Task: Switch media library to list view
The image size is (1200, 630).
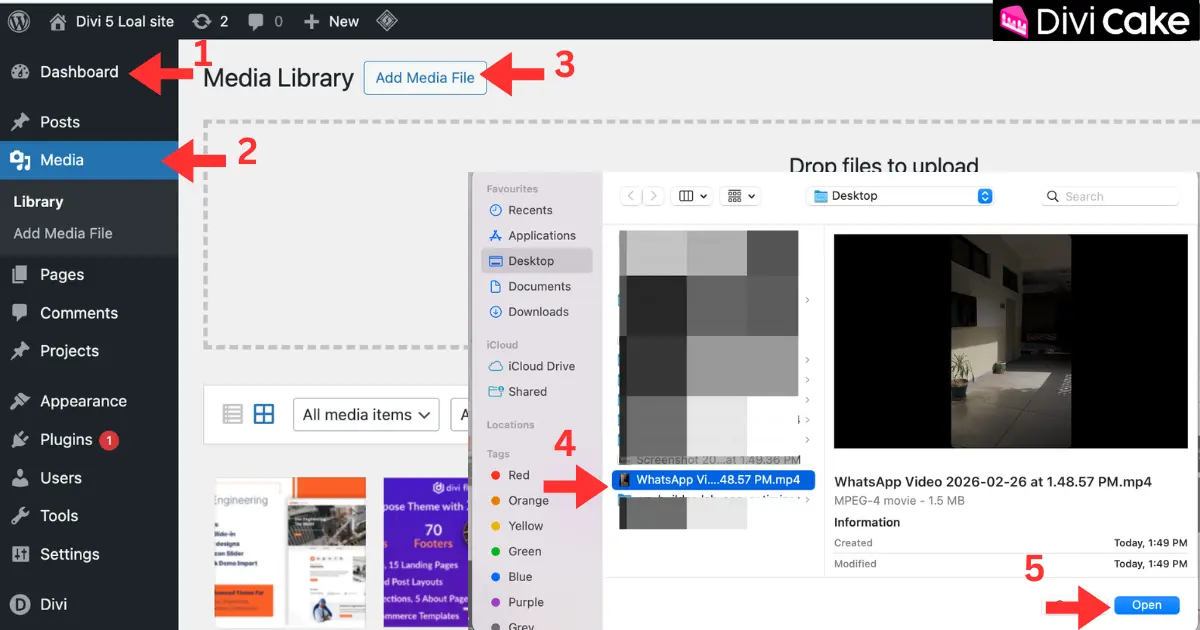Action: tap(232, 414)
